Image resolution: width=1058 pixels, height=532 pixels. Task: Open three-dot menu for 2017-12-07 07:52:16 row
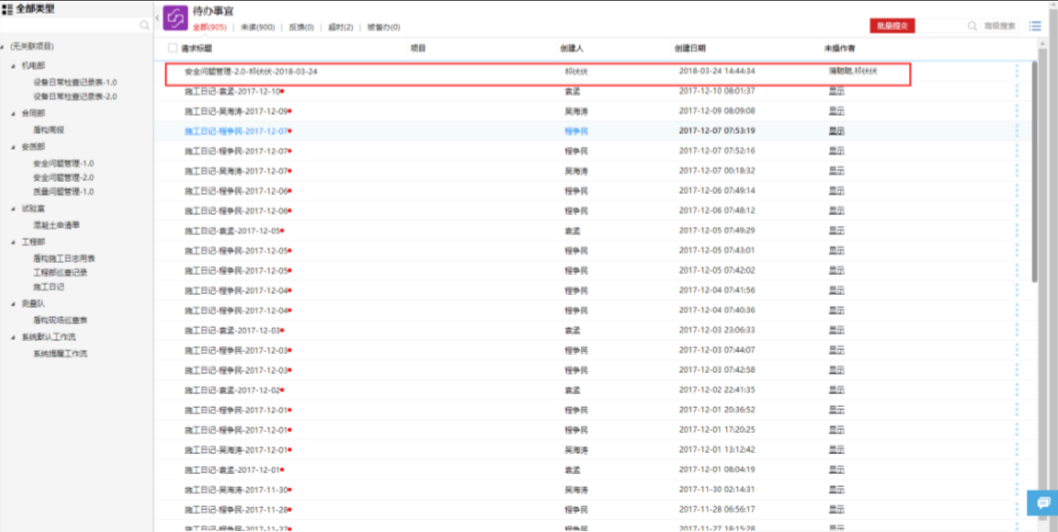[x=1017, y=151]
